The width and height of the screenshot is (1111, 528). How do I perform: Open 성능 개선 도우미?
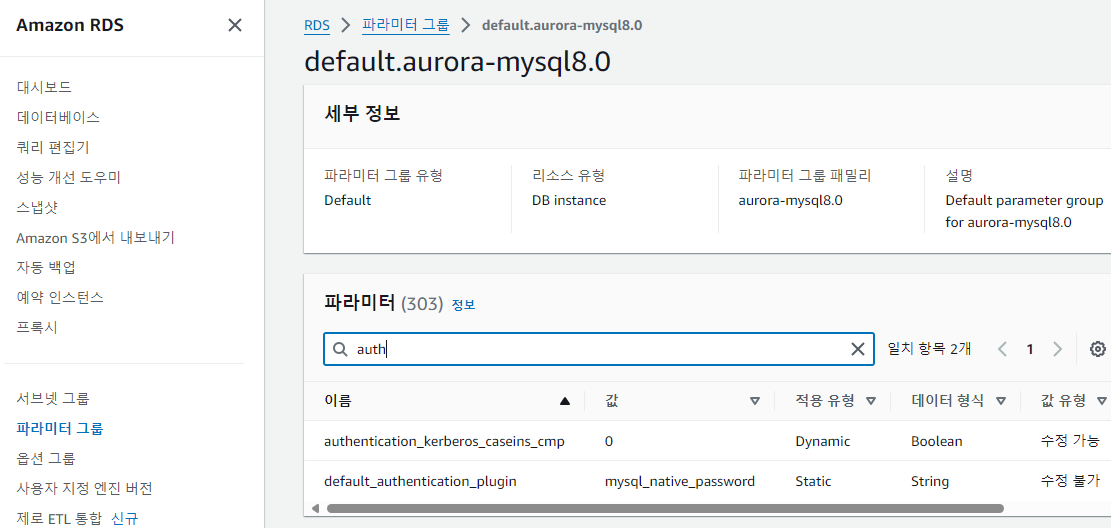click(x=69, y=177)
